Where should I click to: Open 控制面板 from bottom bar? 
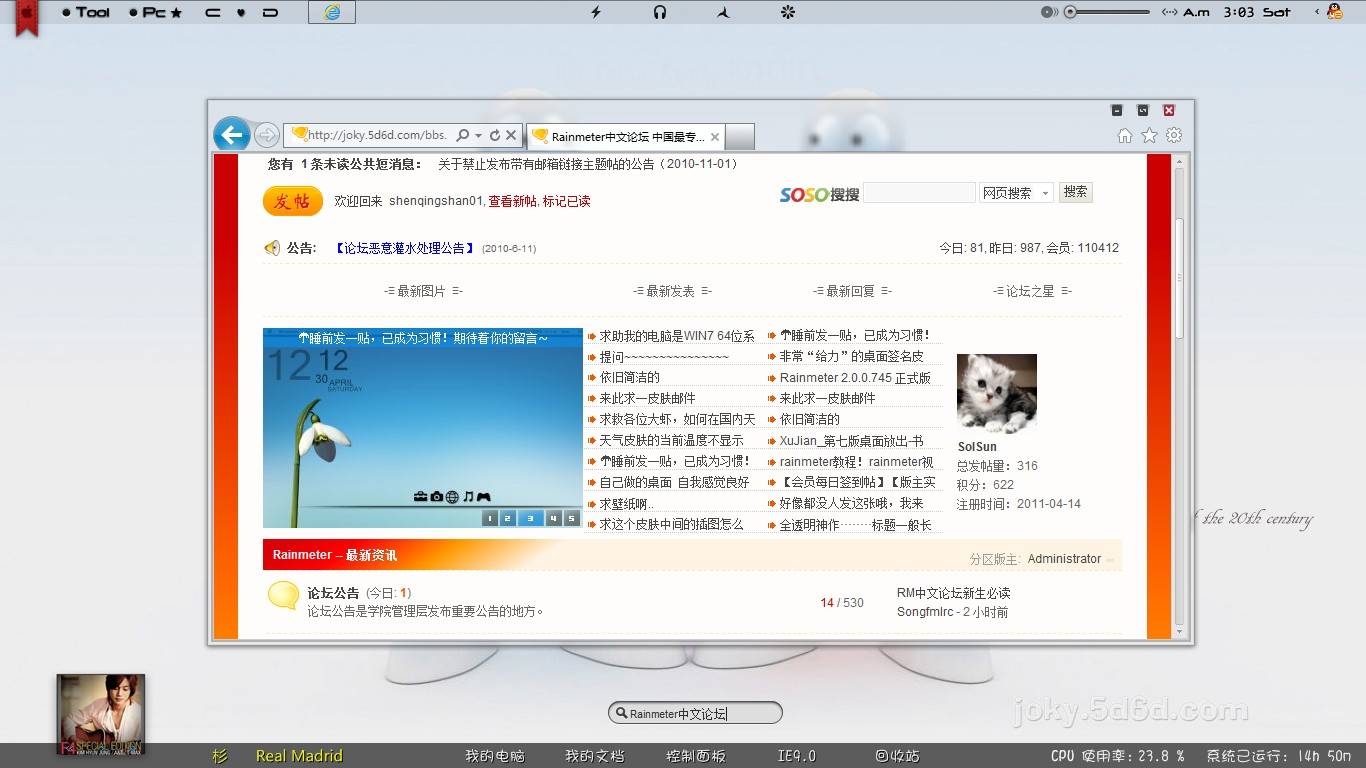click(x=695, y=756)
